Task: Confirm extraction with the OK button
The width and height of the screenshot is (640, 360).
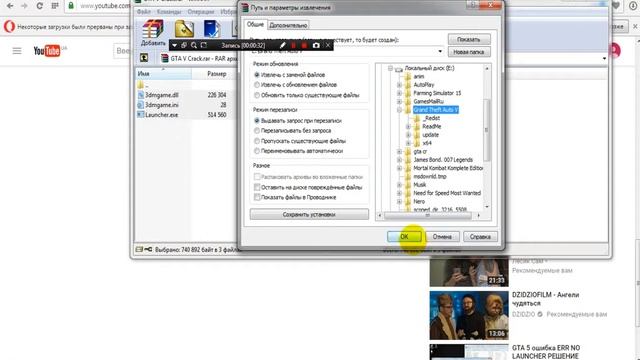Action: pyautogui.click(x=404, y=236)
